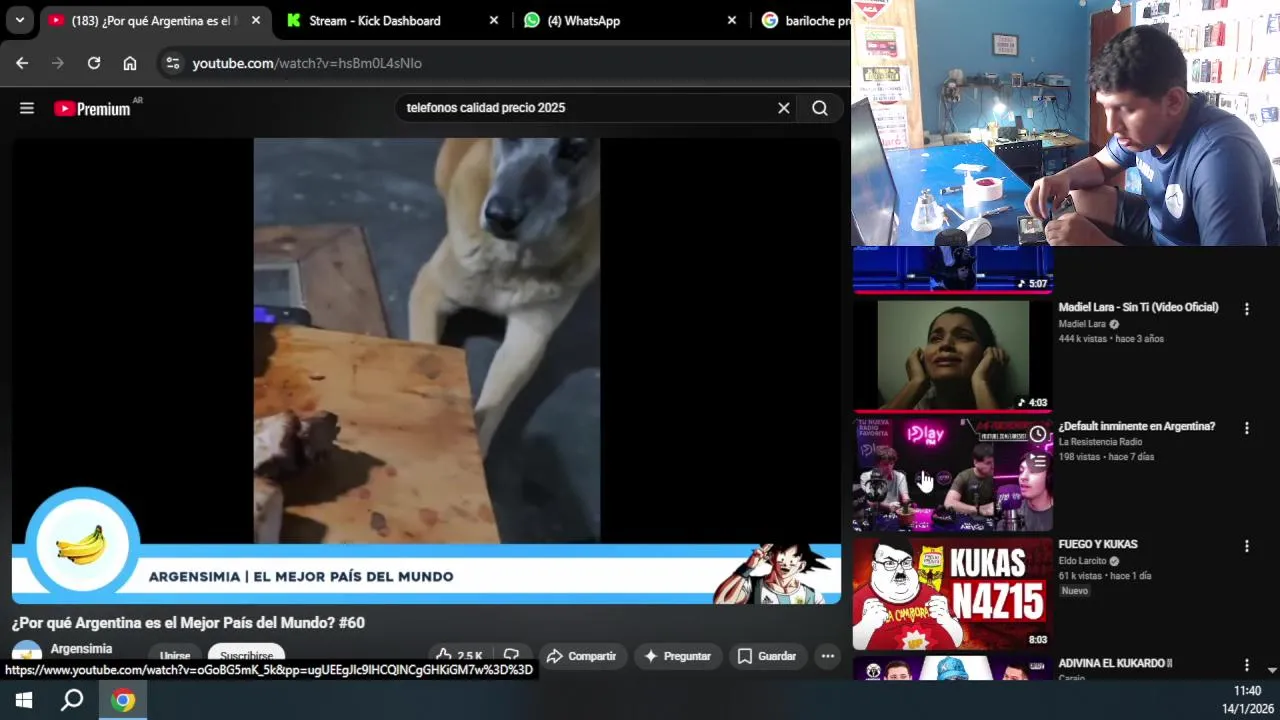Open options menu for FUEGO Y KUKAS
The height and width of the screenshot is (720, 1280).
tap(1246, 546)
